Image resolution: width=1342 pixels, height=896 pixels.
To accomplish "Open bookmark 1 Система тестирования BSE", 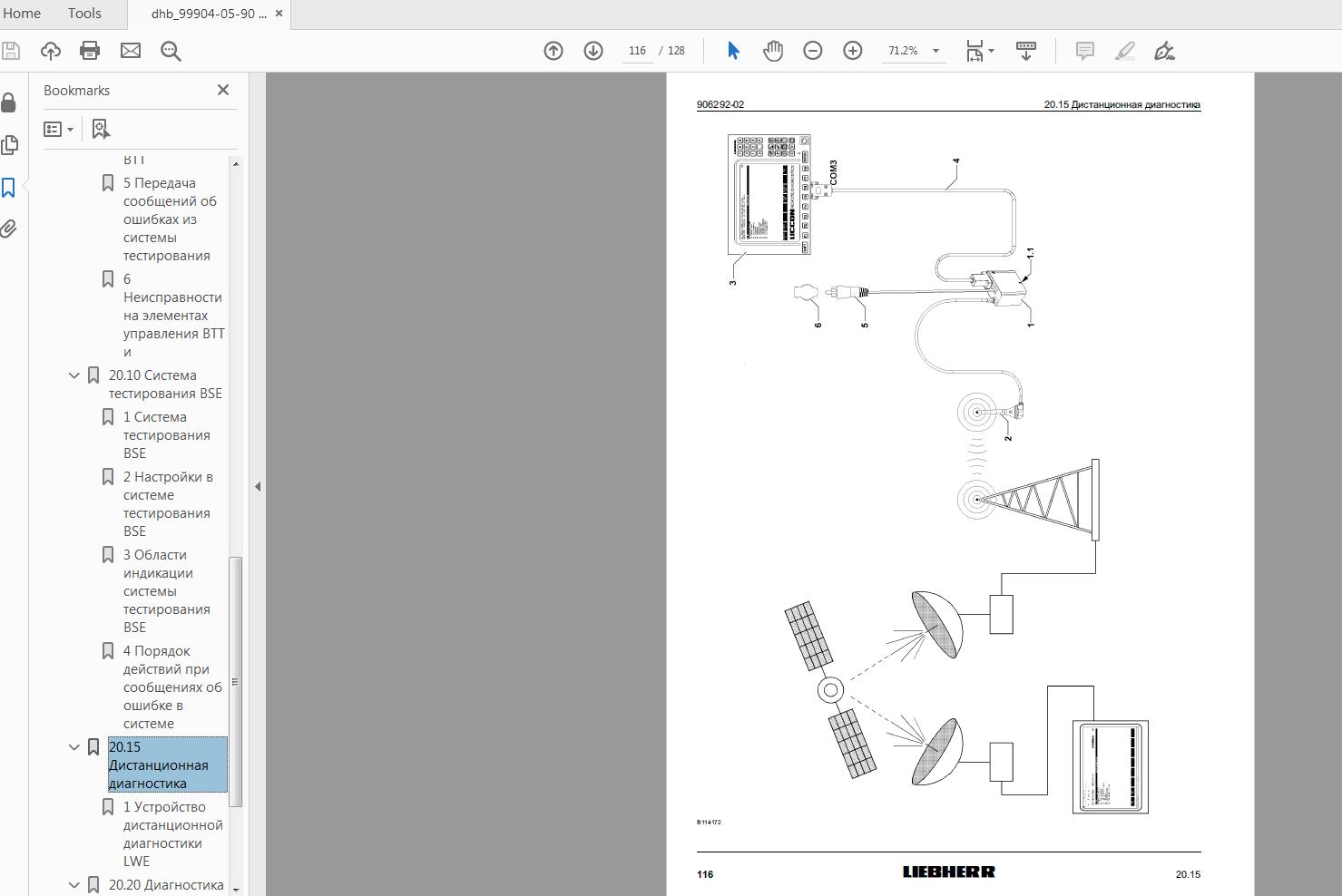I will [167, 435].
